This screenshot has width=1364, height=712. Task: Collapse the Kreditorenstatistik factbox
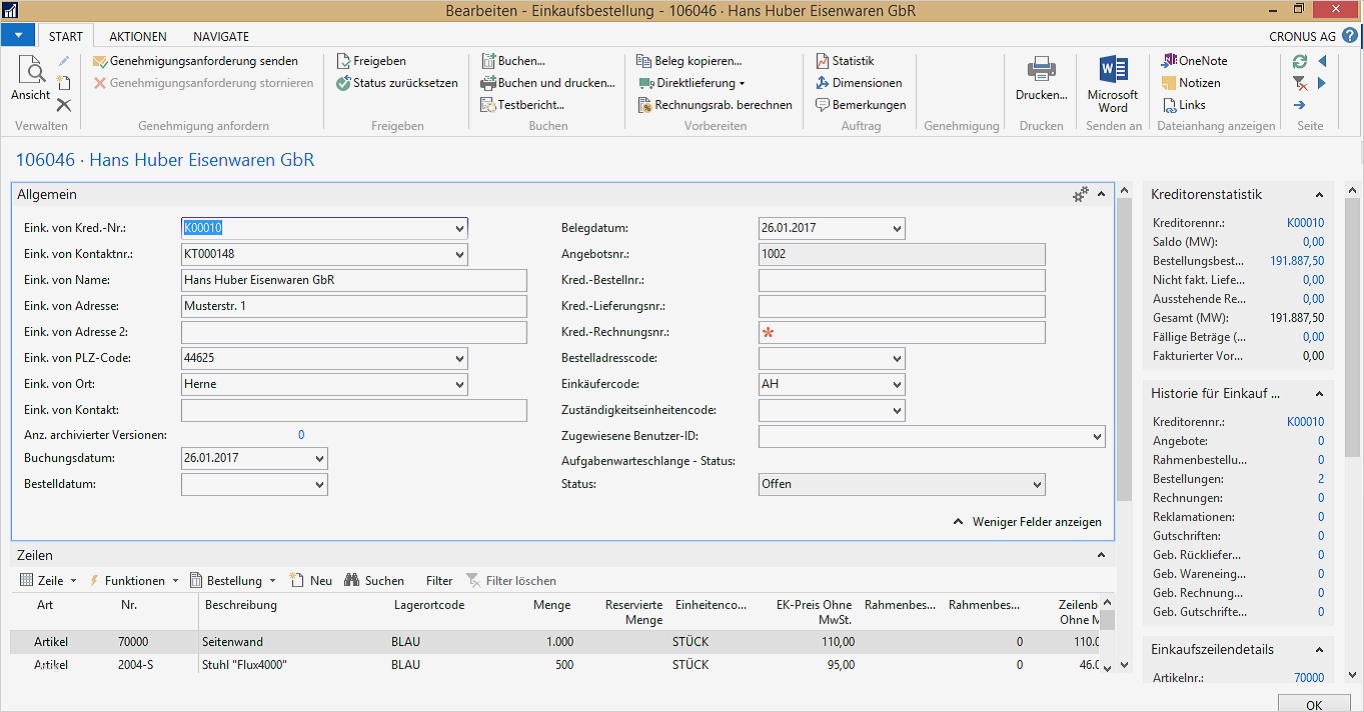[x=1319, y=195]
